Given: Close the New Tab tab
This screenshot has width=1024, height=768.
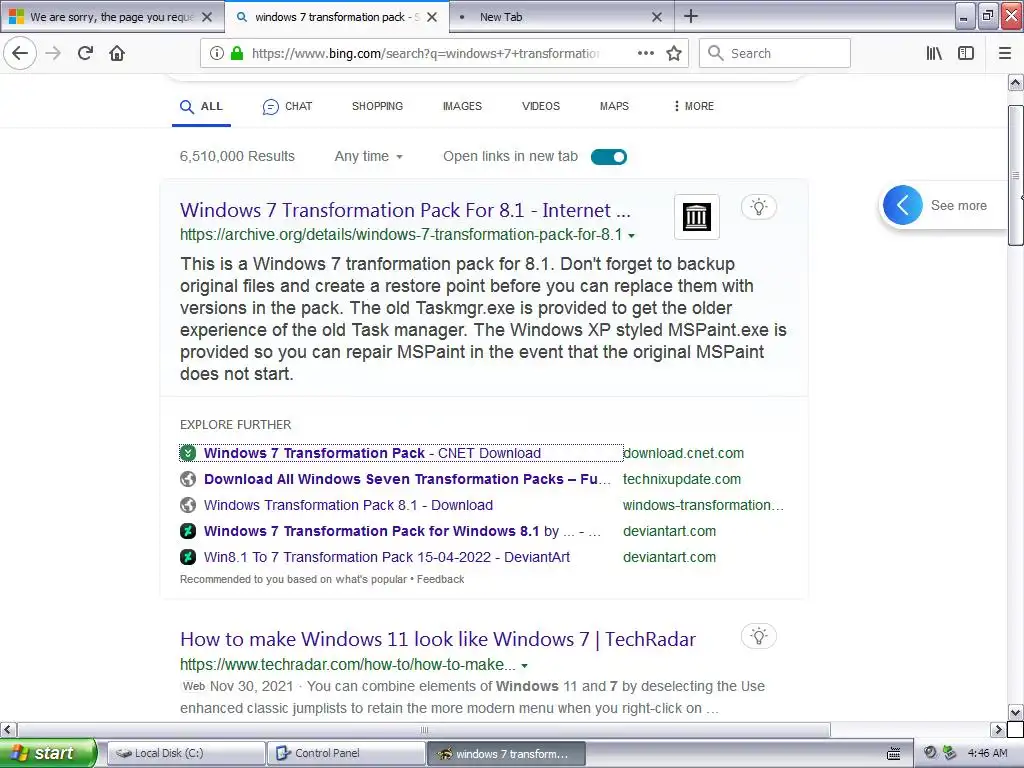Looking at the screenshot, I should tap(657, 17).
